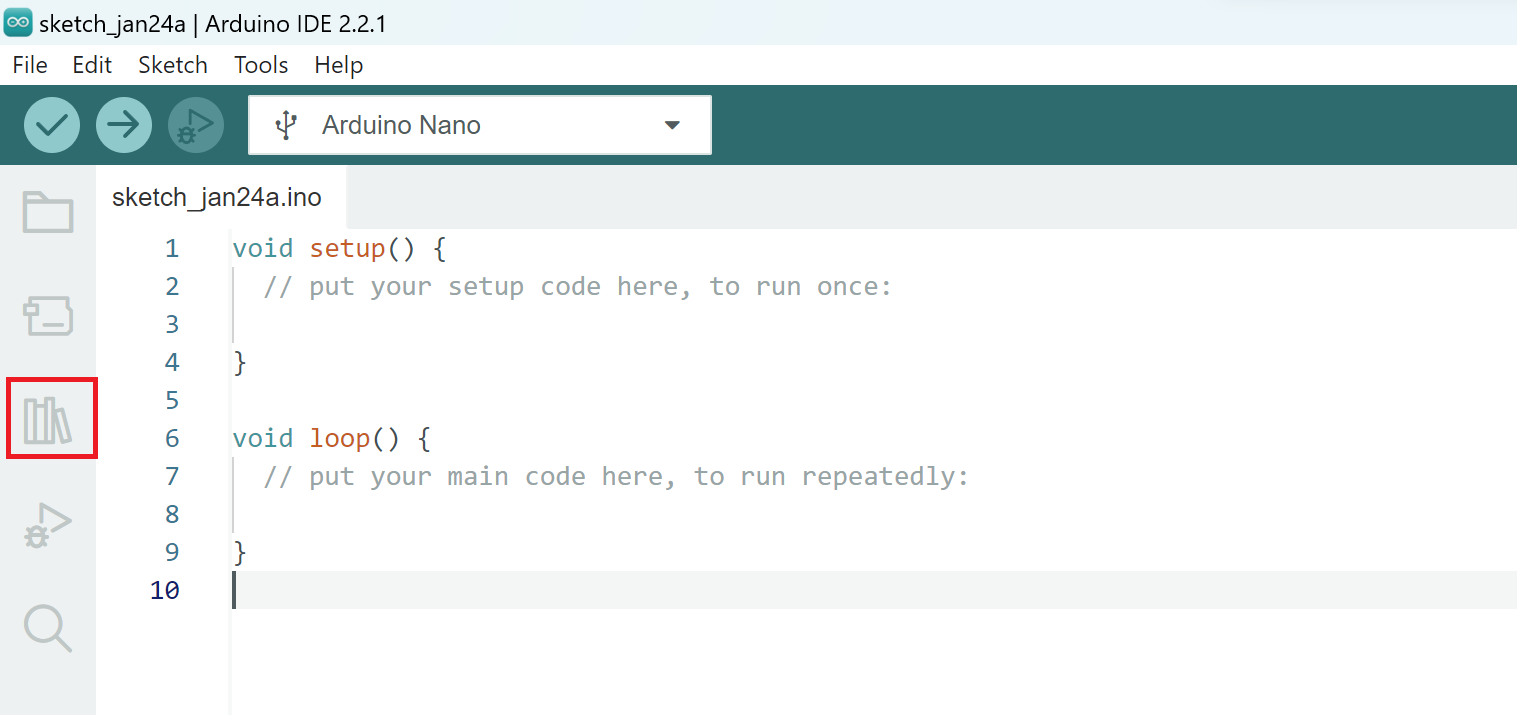The image size is (1517, 715).
Task: Click the Verify checkmark button
Action: pos(52,125)
